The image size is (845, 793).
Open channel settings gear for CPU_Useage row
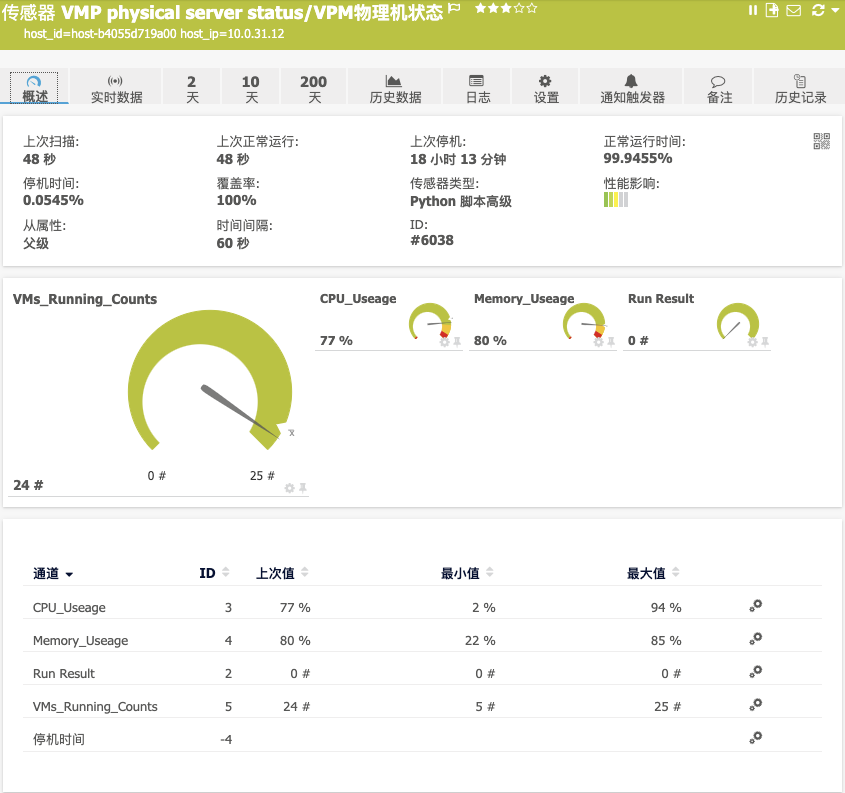tap(755, 606)
